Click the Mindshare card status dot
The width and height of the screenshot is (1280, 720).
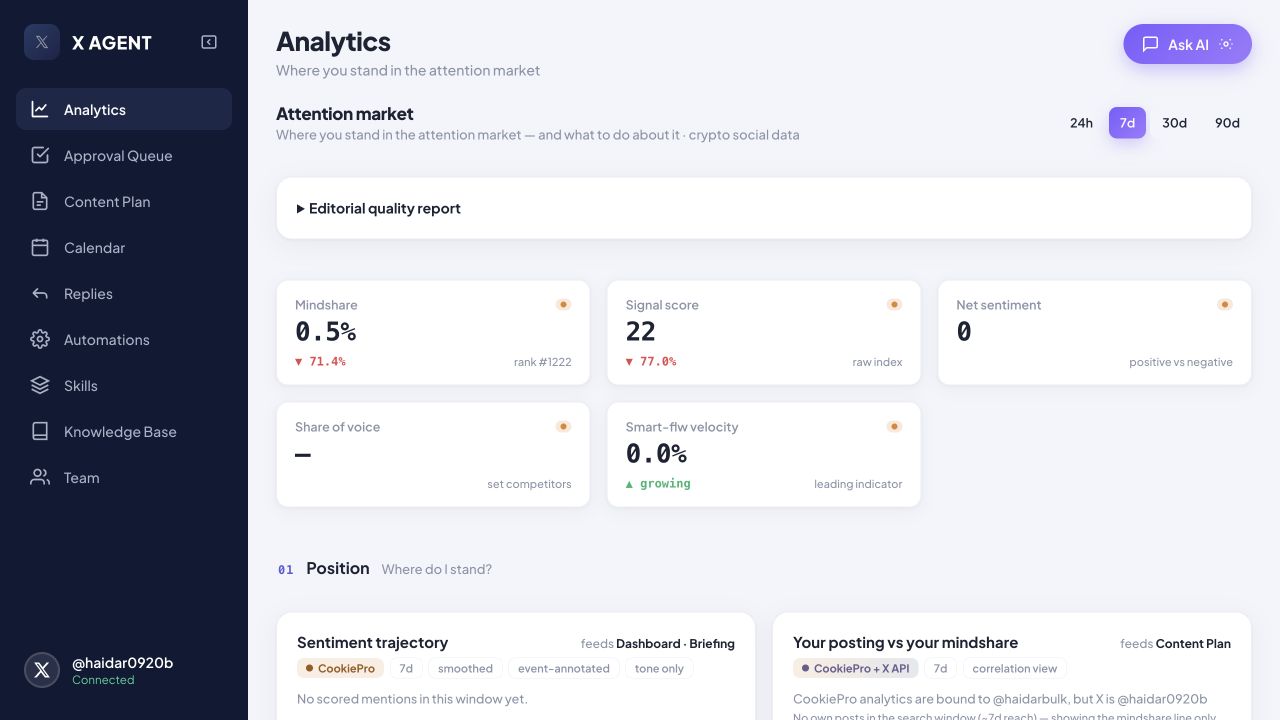[563, 305]
